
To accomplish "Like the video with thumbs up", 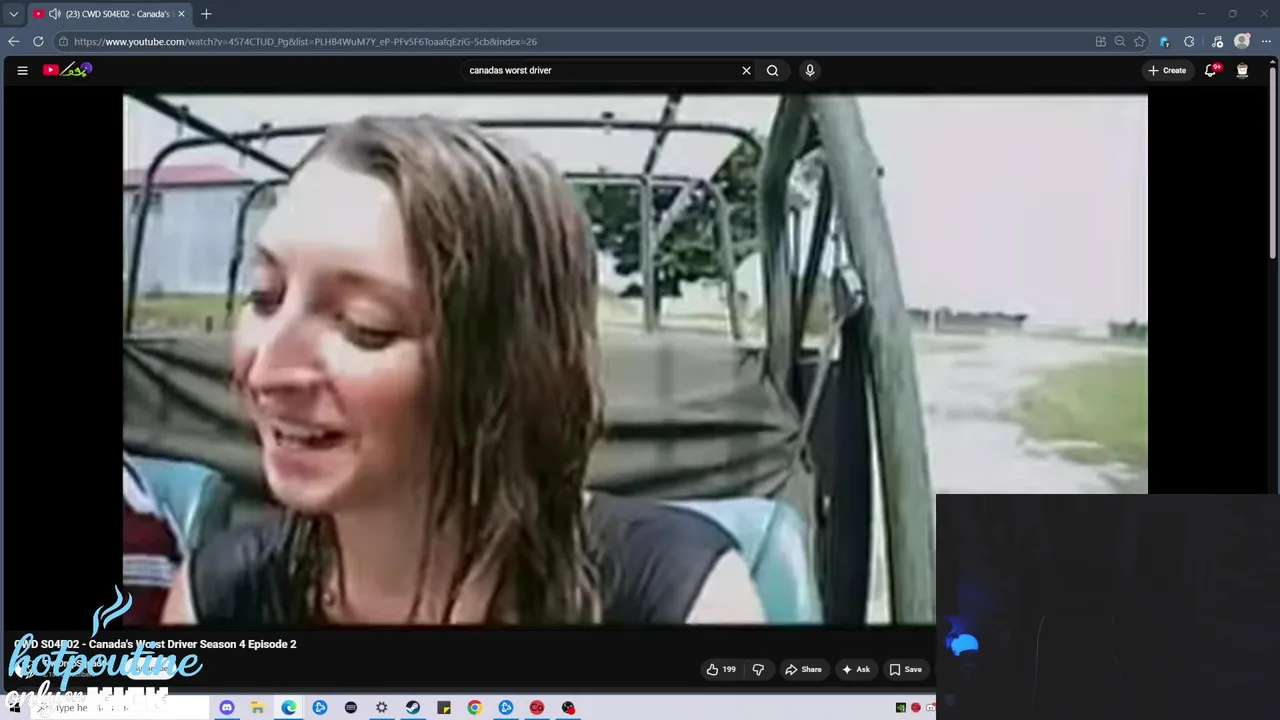I will tap(721, 669).
